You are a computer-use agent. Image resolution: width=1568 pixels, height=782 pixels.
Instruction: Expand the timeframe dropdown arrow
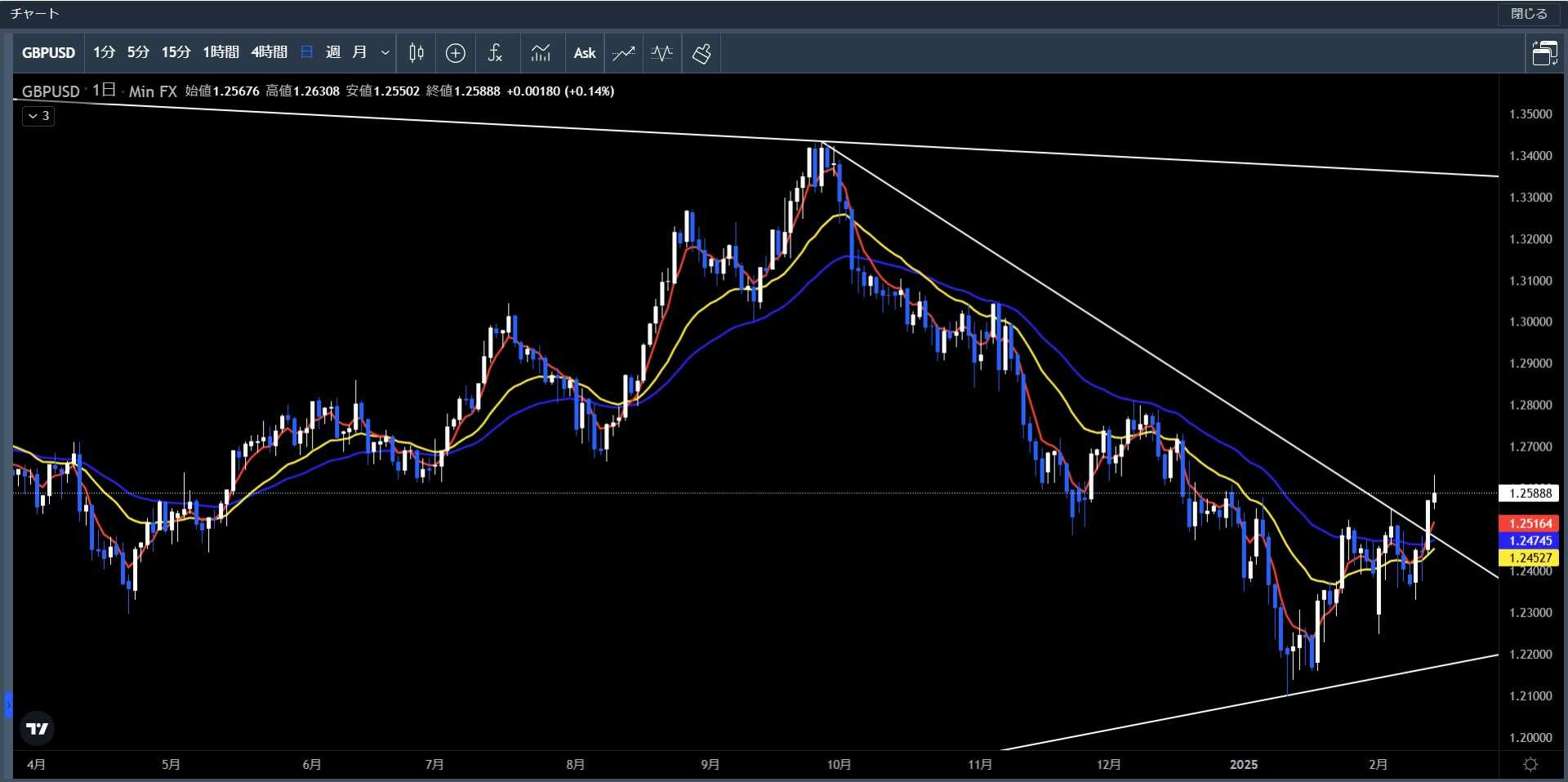[385, 53]
